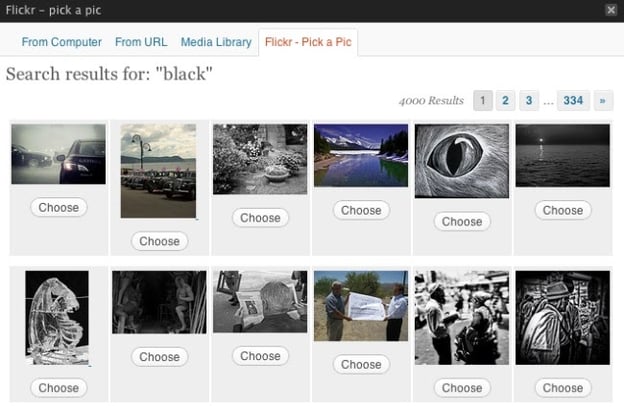Choose the men holding paper plan photo

point(361,364)
